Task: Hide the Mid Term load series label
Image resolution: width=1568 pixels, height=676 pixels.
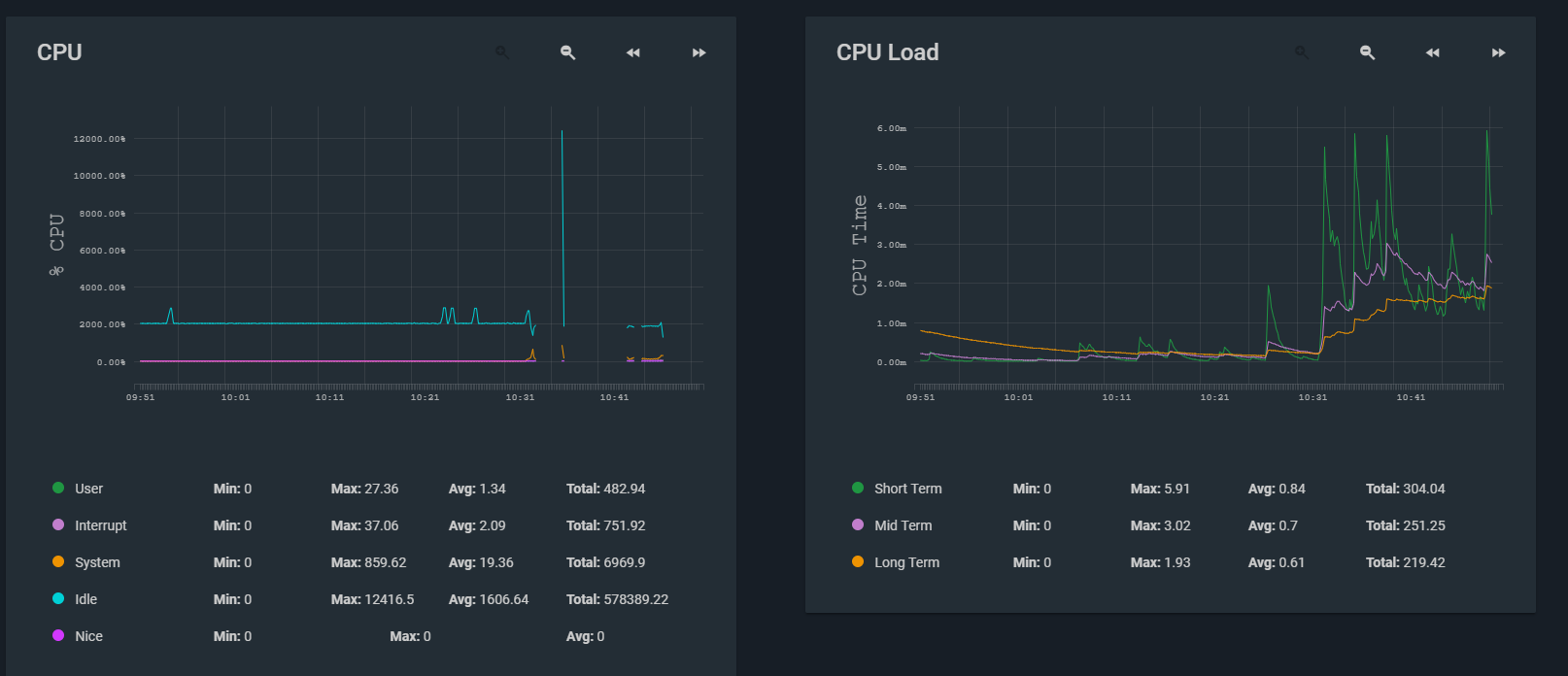Action: 903,525
